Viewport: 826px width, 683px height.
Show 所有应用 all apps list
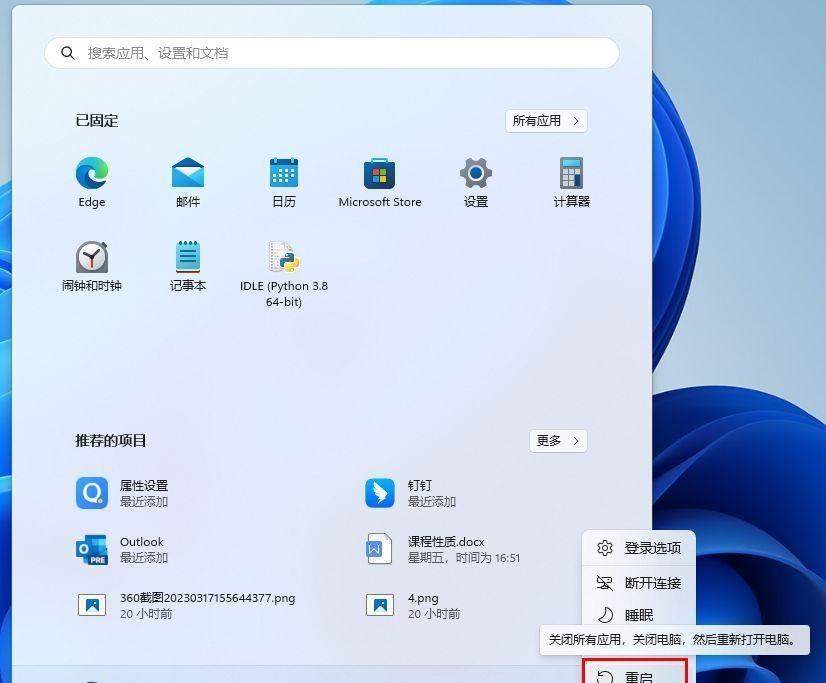(x=546, y=121)
